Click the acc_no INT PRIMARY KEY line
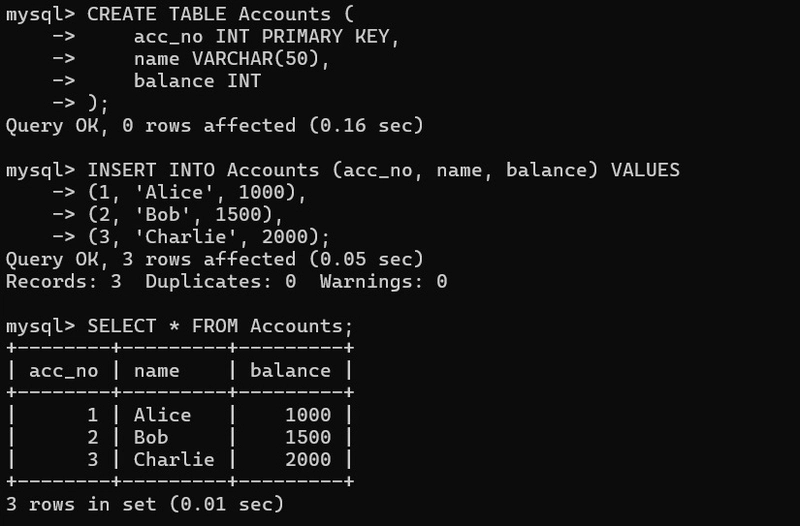The image size is (800, 526). pyautogui.click(x=265, y=38)
